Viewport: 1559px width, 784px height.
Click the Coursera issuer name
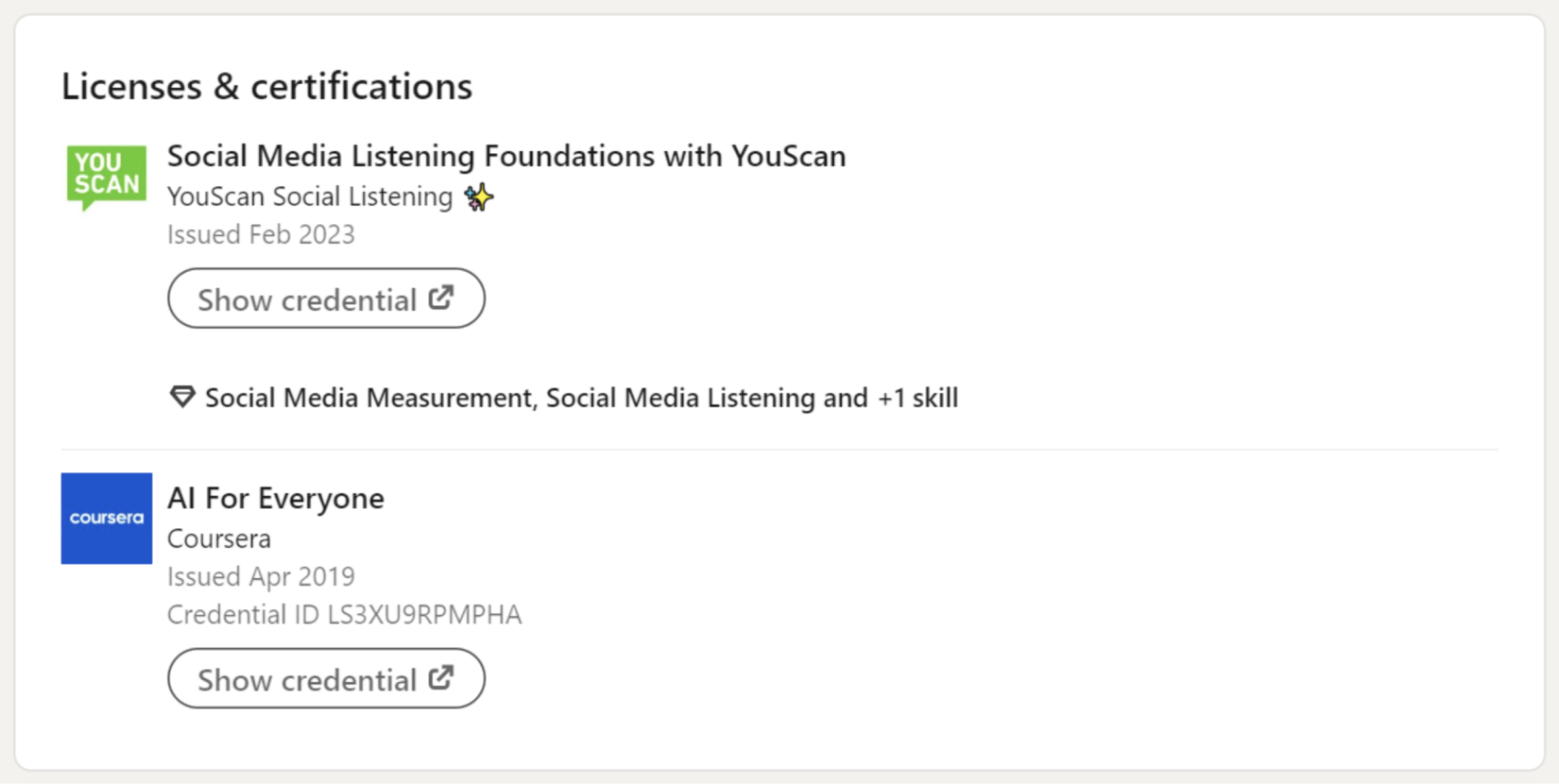[218, 537]
